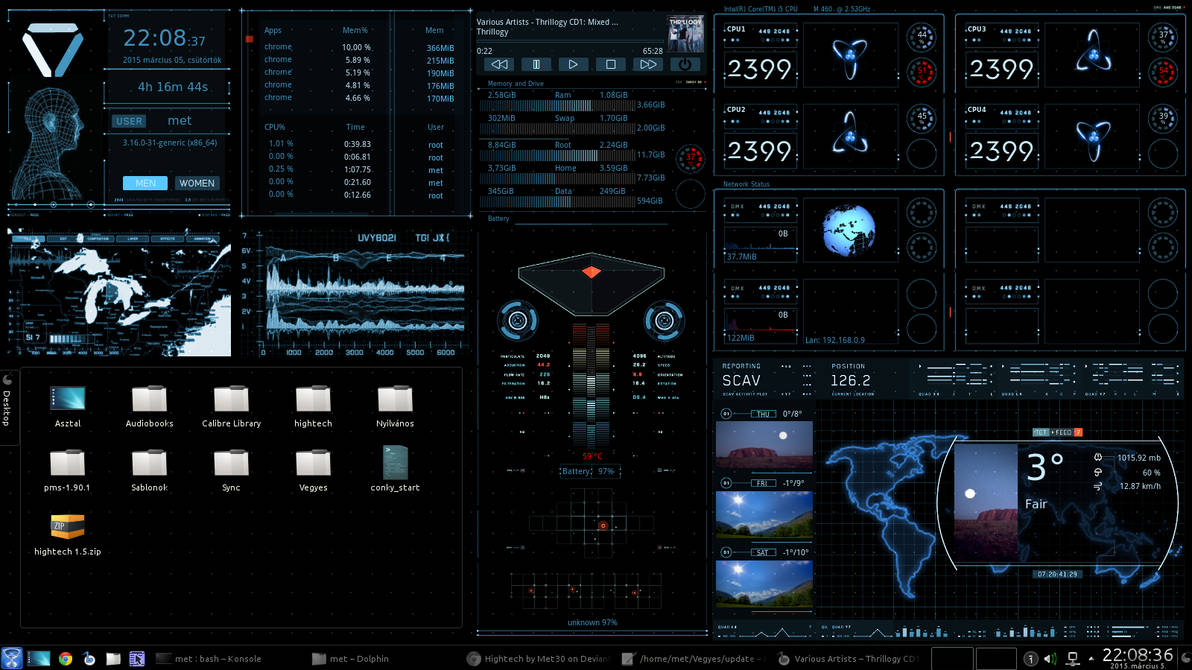Expand the volume control in the system tray
Image resolution: width=1192 pixels, height=670 pixels.
click(1050, 658)
